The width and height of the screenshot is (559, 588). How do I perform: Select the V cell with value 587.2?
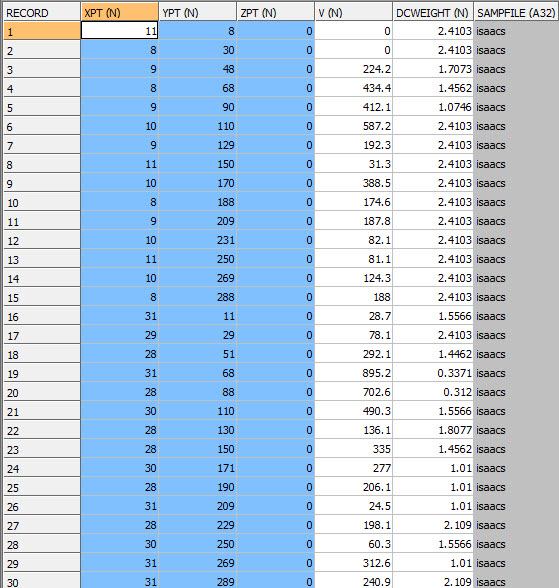tap(354, 126)
